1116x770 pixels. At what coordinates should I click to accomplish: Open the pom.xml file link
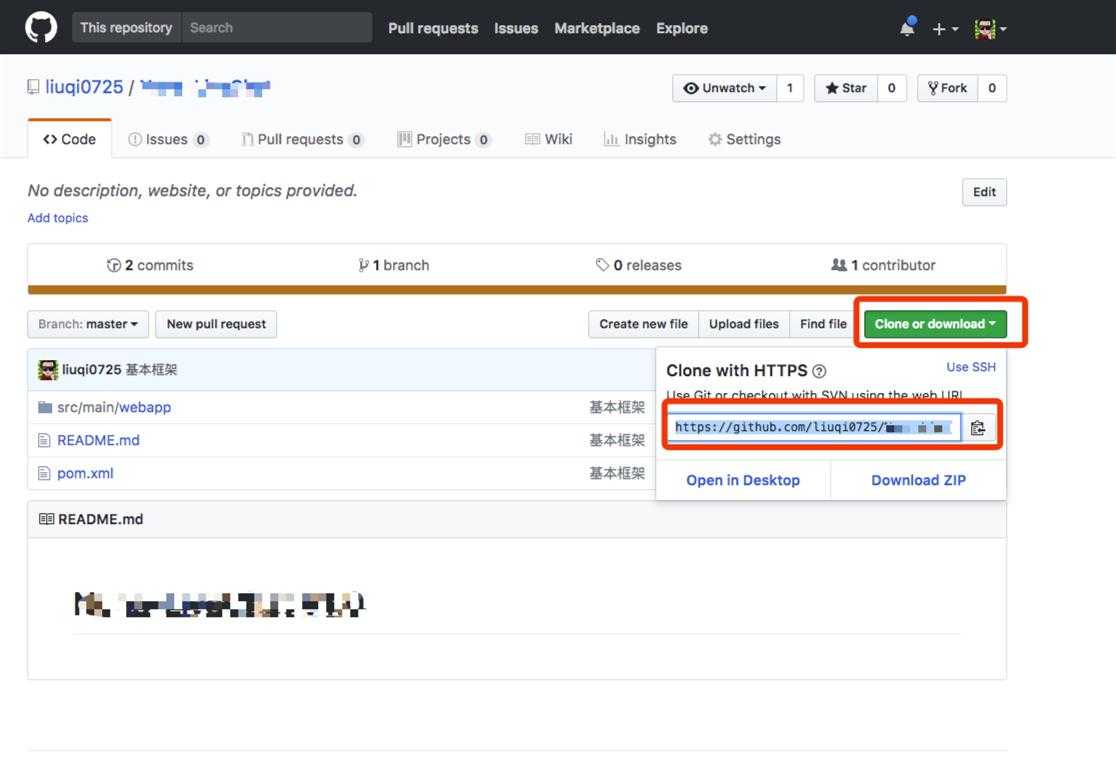pyautogui.click(x=85, y=473)
